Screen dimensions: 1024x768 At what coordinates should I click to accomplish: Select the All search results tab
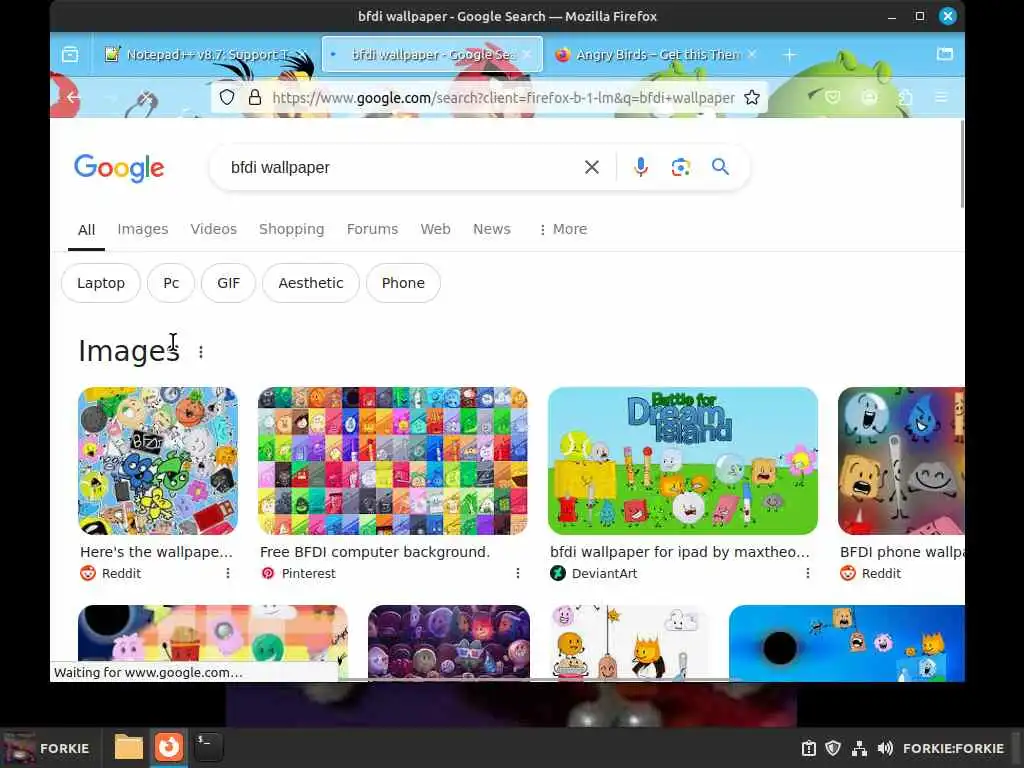pyautogui.click(x=86, y=230)
